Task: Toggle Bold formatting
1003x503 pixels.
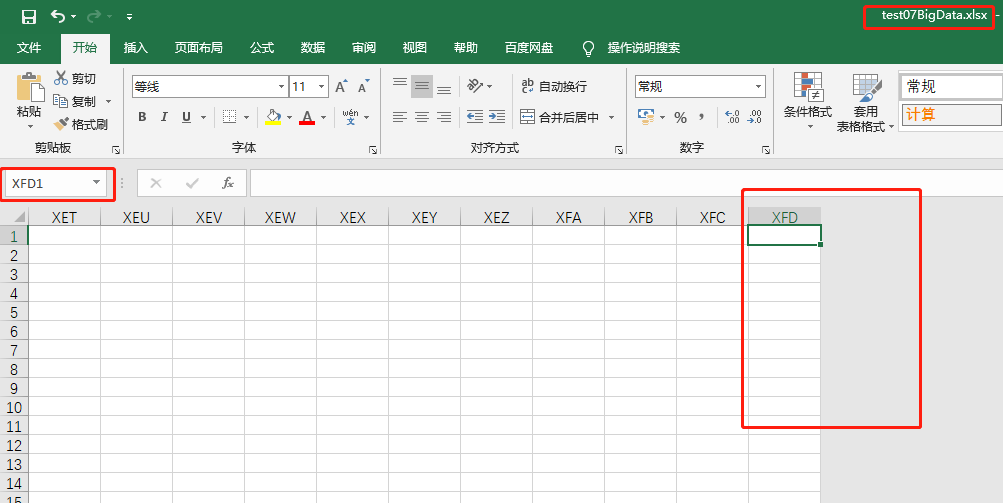Action: pos(142,117)
